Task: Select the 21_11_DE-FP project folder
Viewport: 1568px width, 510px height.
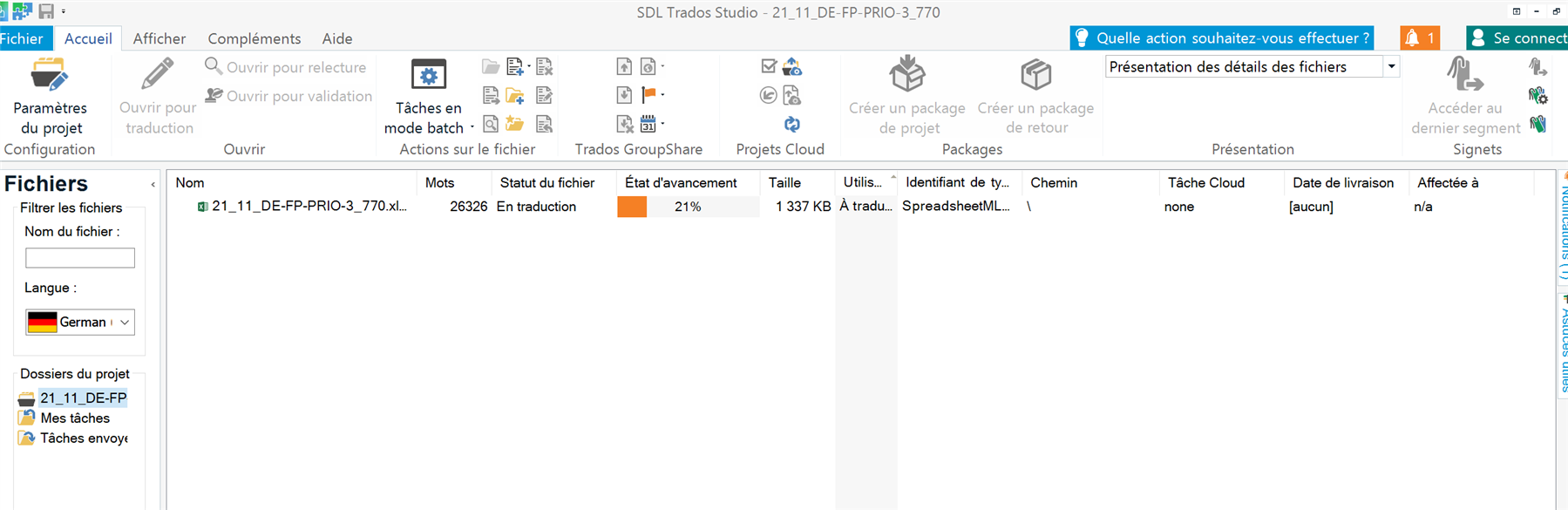Action: [83, 398]
